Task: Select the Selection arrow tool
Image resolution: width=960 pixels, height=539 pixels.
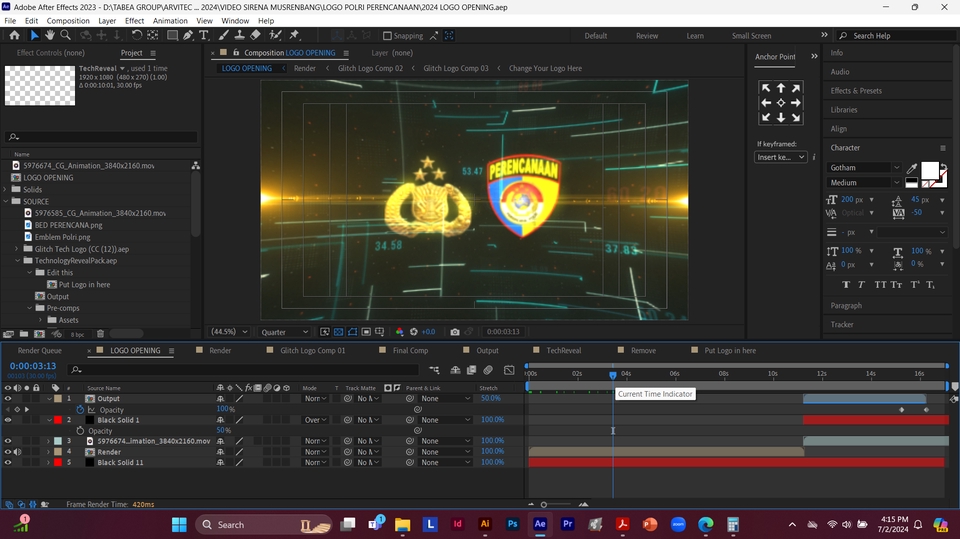Action: coord(34,36)
